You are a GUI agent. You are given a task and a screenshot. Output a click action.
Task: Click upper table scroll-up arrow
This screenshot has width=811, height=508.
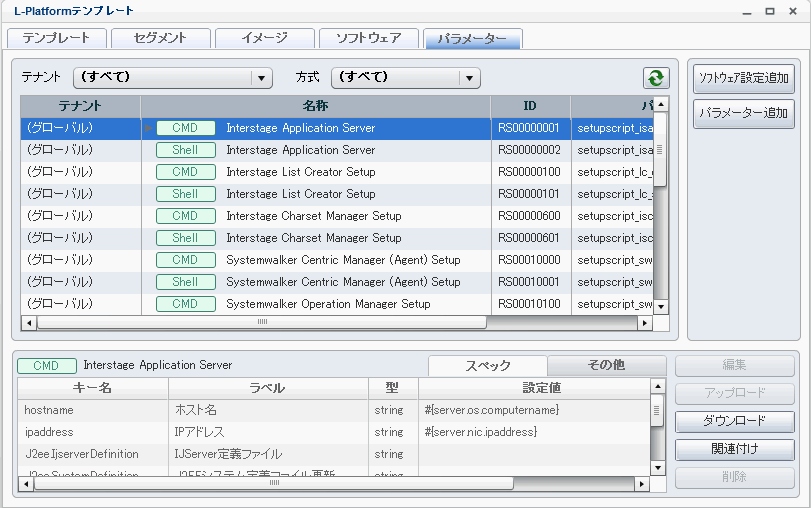point(661,104)
